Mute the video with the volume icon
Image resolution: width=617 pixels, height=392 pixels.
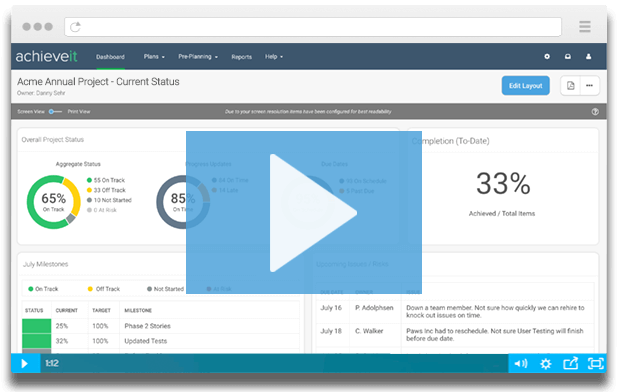click(x=521, y=363)
